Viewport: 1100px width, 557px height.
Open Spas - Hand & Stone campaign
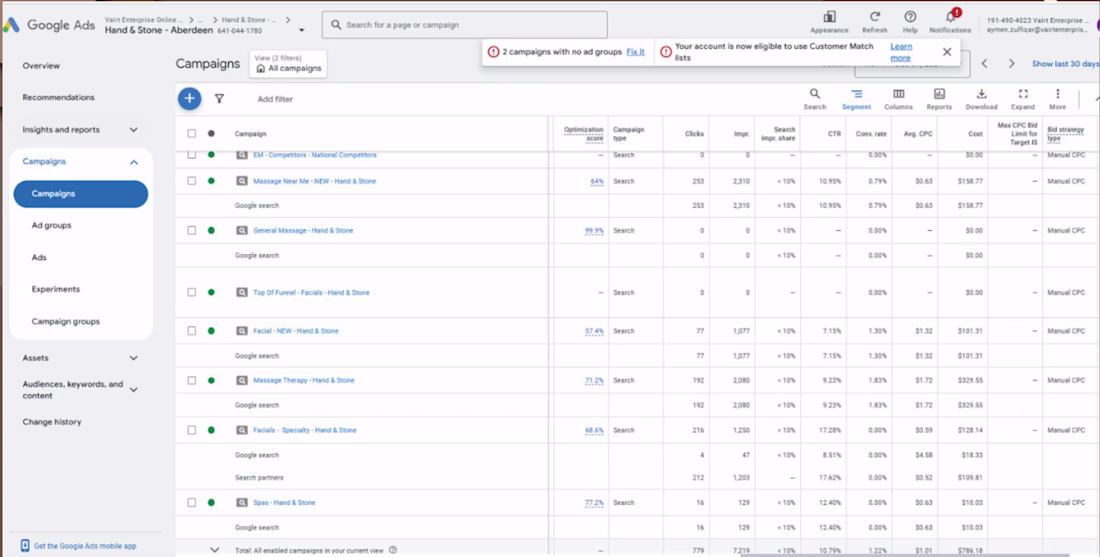pos(284,503)
